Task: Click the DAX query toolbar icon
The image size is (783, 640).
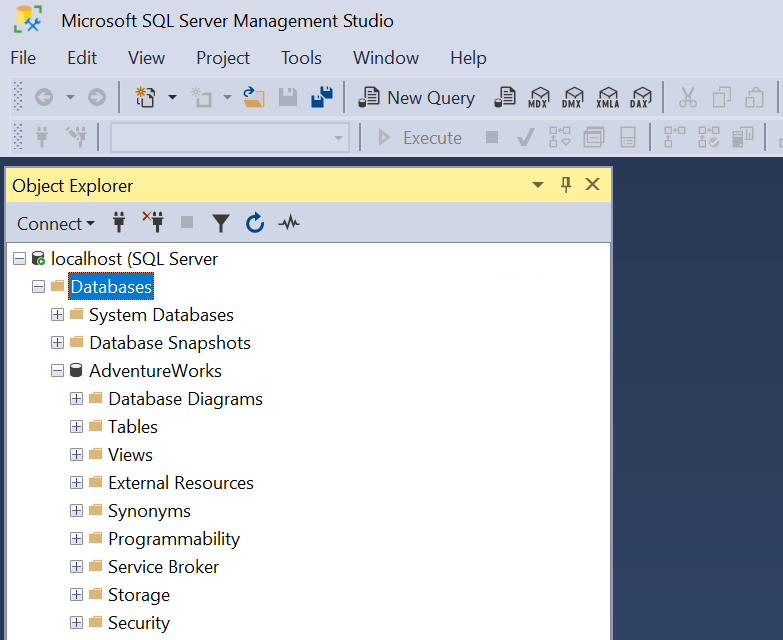Action: click(641, 98)
